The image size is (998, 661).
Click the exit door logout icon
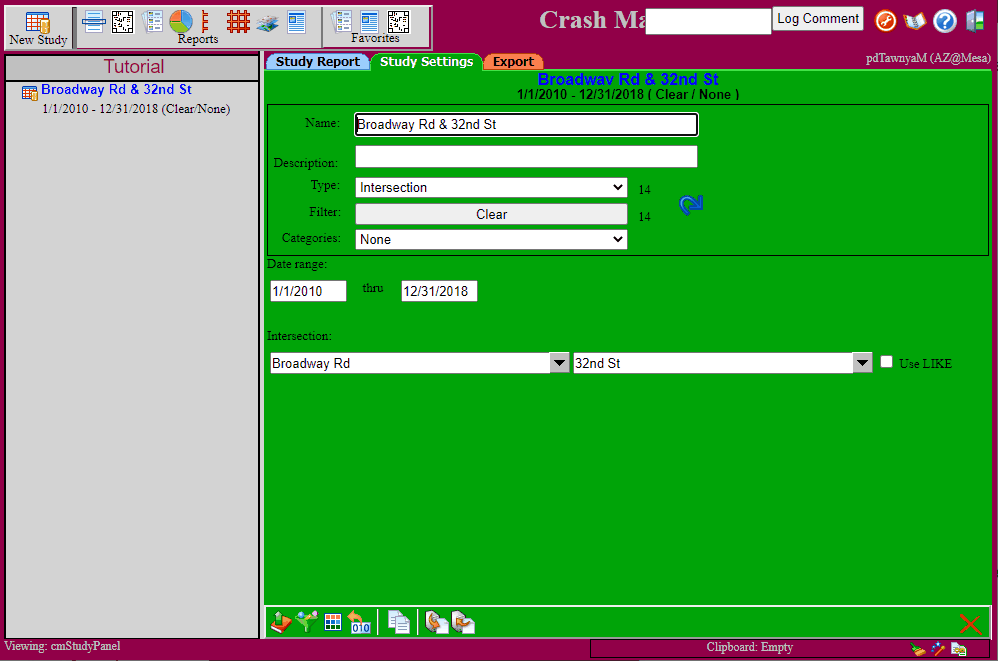pos(975,21)
